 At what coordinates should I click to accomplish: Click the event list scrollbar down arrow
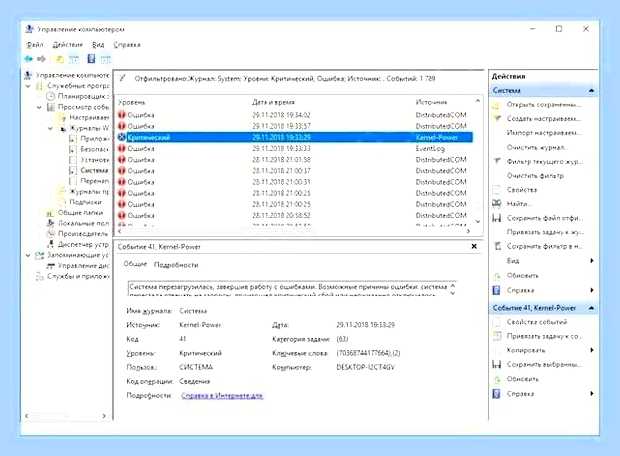click(478, 221)
